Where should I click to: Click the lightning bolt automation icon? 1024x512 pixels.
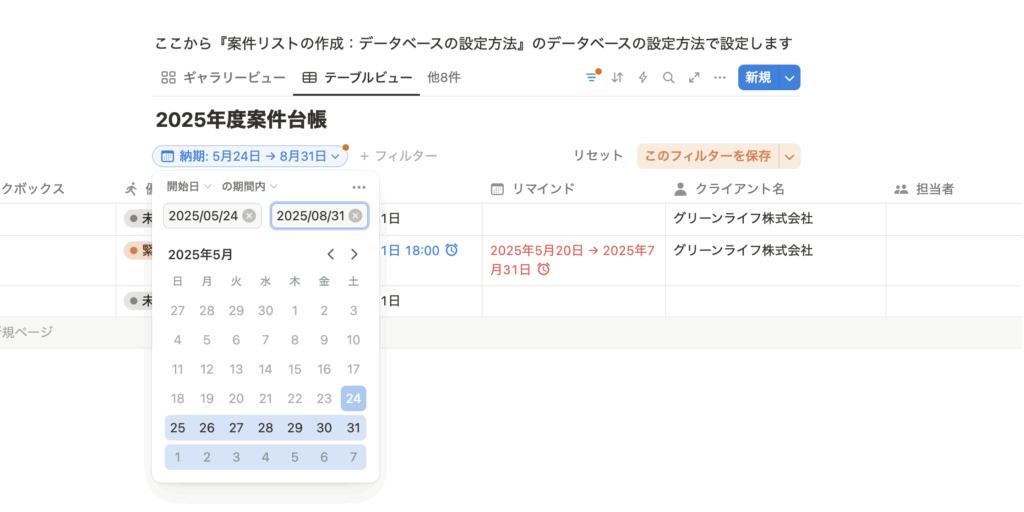pyautogui.click(x=643, y=77)
